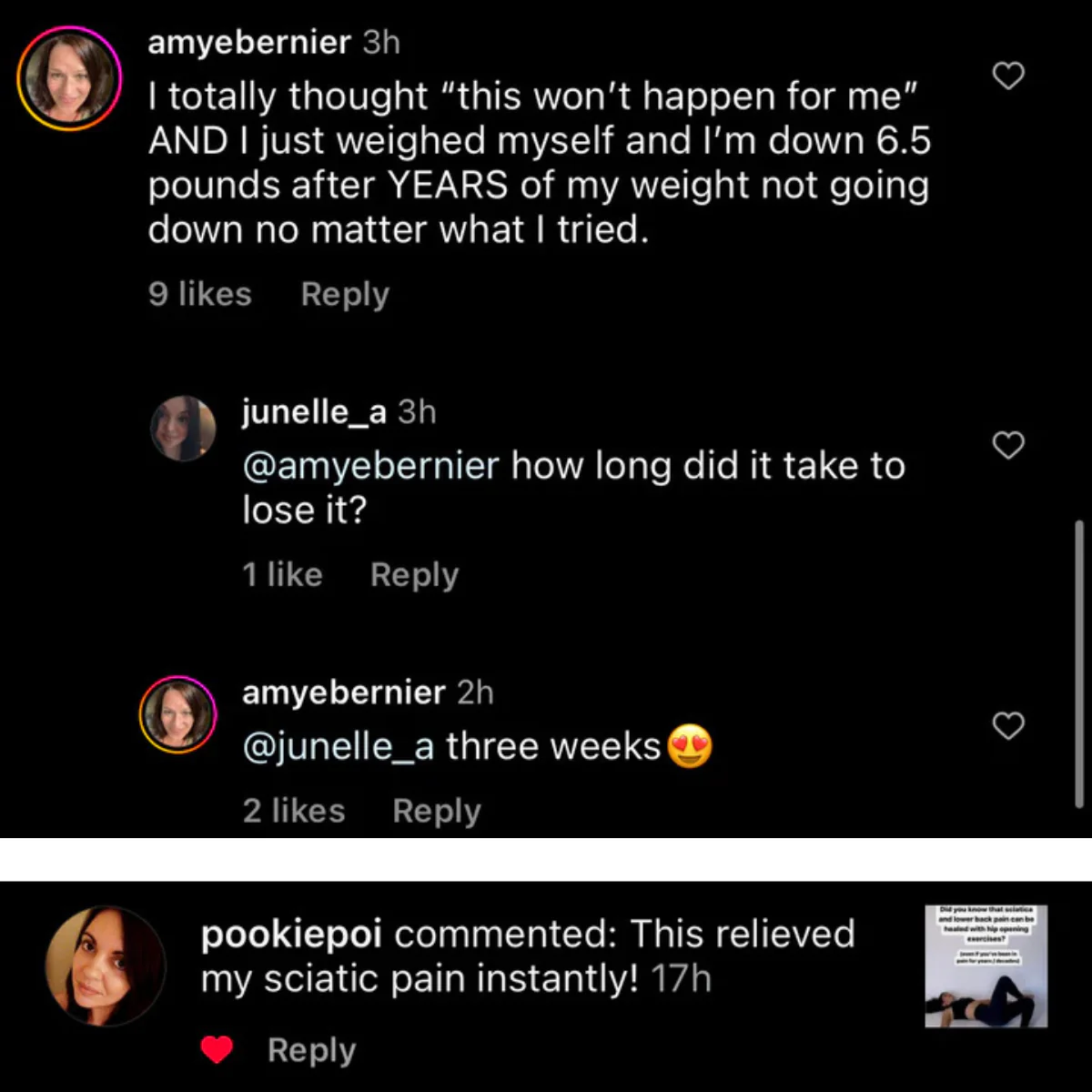Reply to the 'three weeks' comment
Image resolution: width=1092 pixels, height=1092 pixels.
(436, 810)
